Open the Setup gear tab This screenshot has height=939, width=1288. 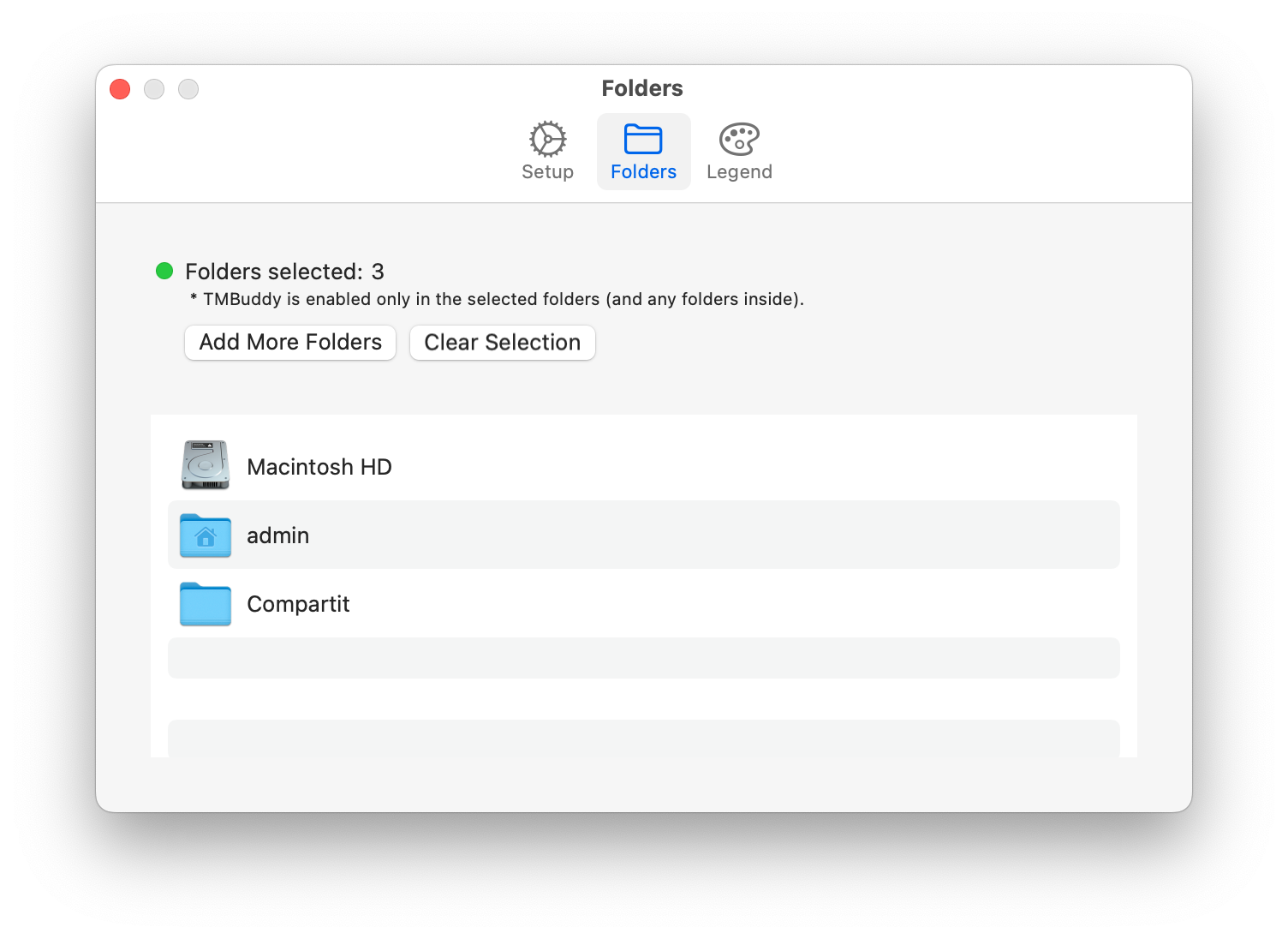click(547, 152)
